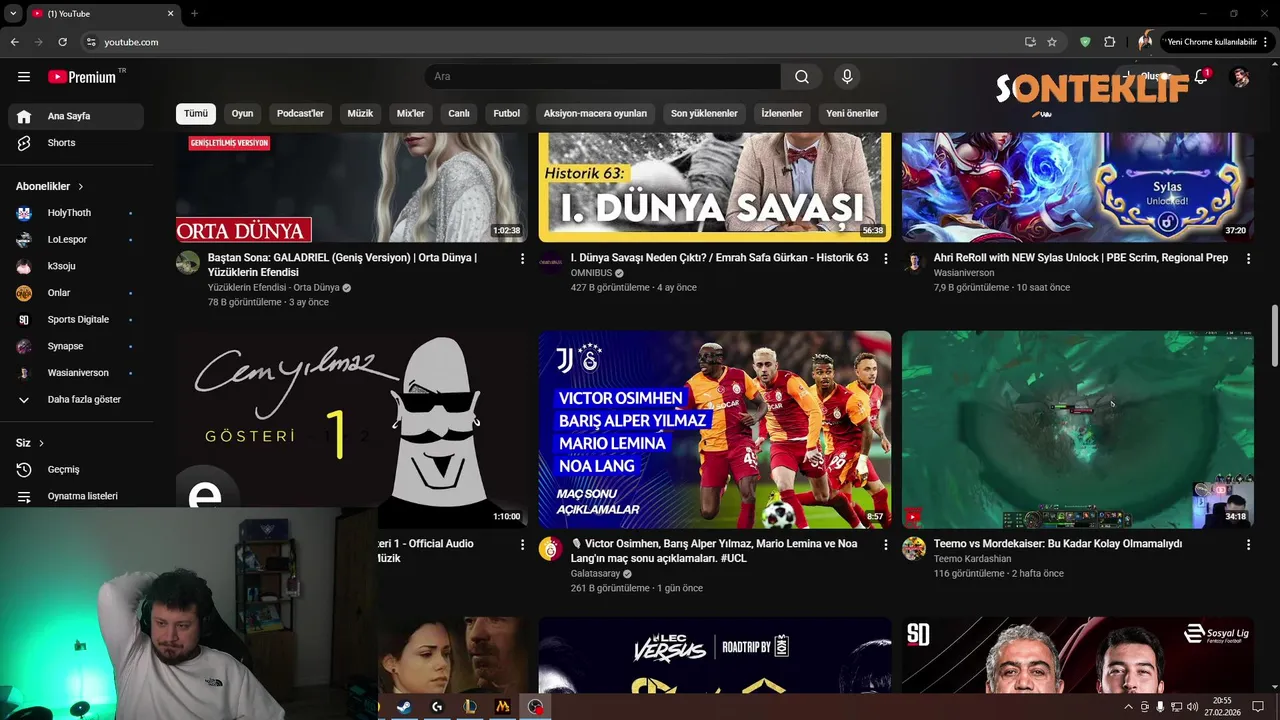
Task: Open Windows notification center icon
Action: pyautogui.click(x=1258, y=707)
